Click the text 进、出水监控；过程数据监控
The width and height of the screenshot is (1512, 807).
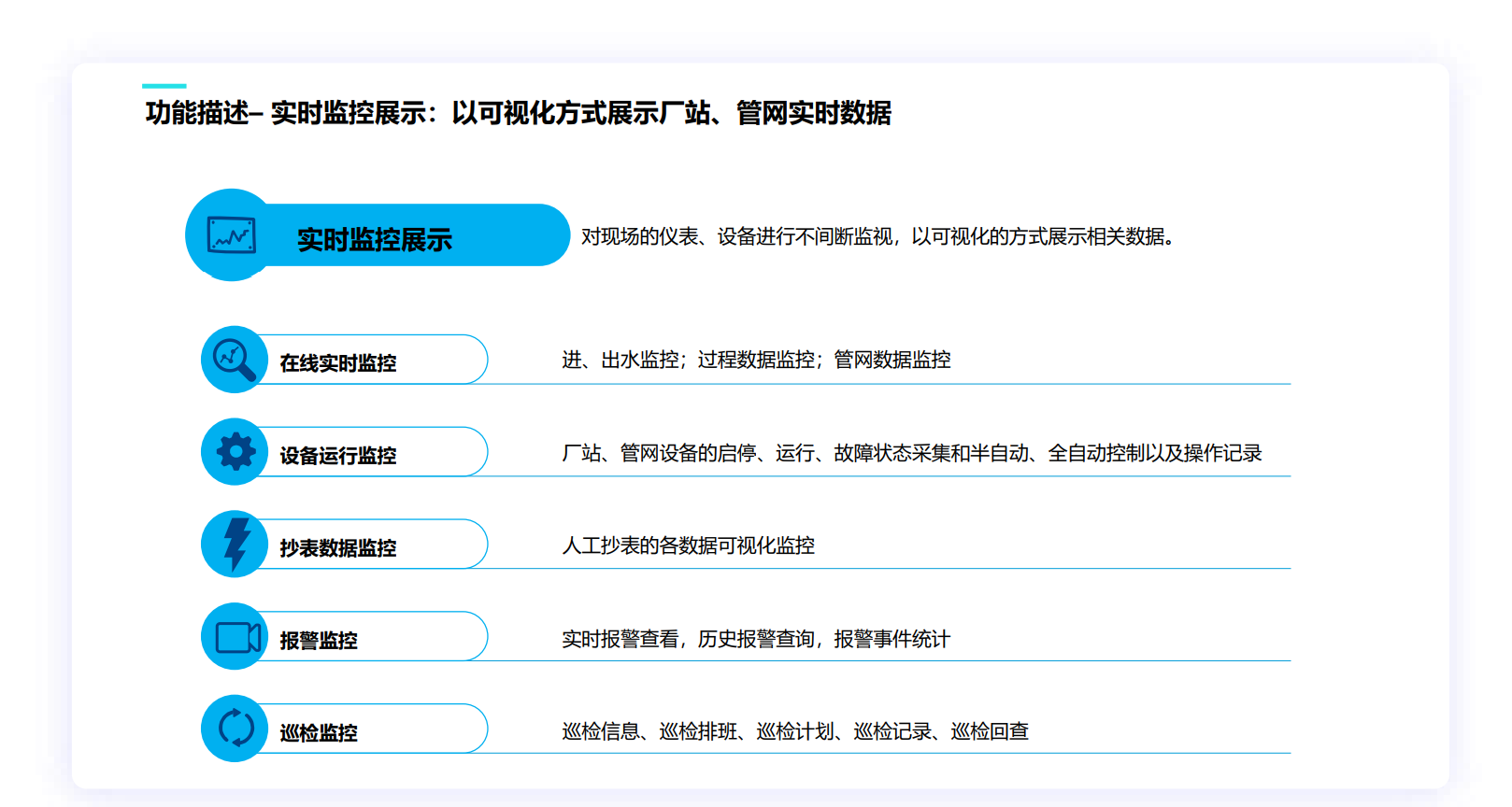(x=756, y=361)
